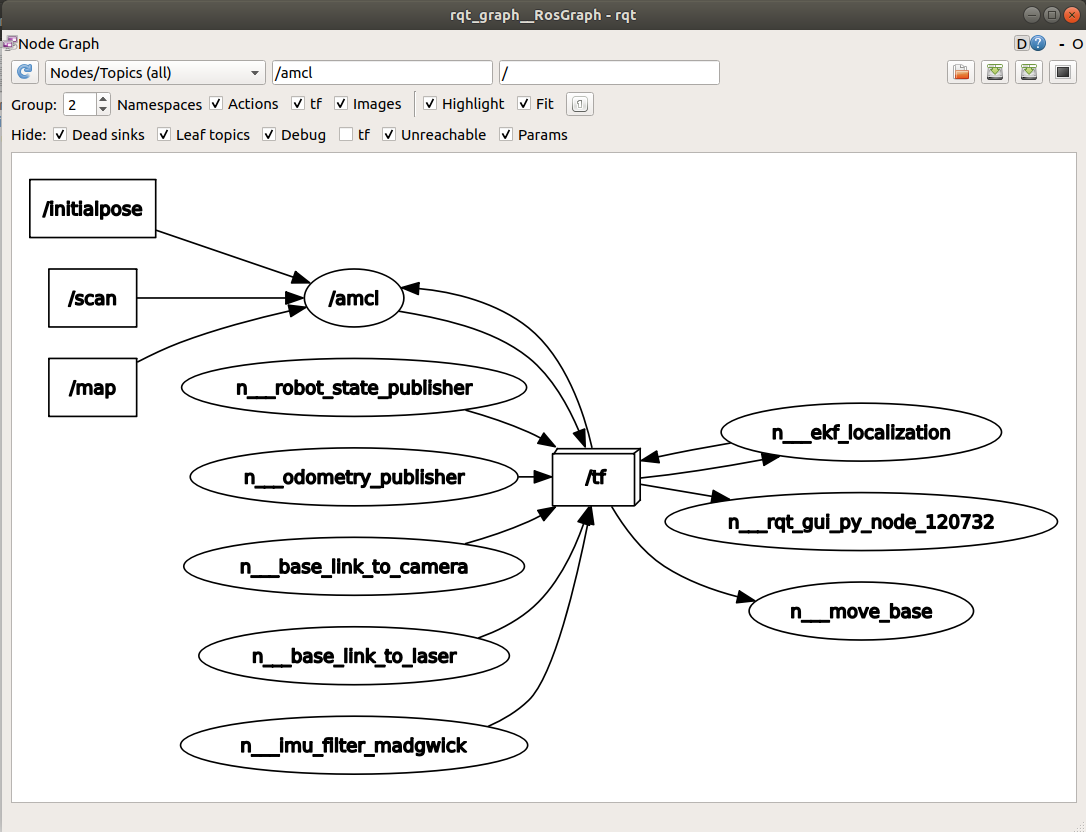Viewport: 1086px width, 832px height.
Task: Open the Nodes/Topics (all) dropdown
Action: click(154, 73)
